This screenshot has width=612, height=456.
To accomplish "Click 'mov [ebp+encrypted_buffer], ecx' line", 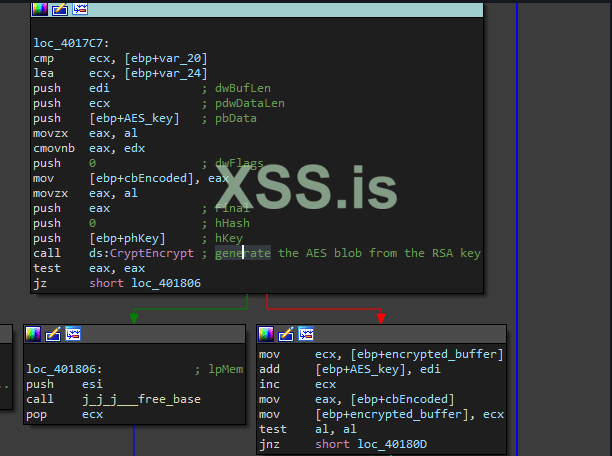I will pyautogui.click(x=381, y=415).
